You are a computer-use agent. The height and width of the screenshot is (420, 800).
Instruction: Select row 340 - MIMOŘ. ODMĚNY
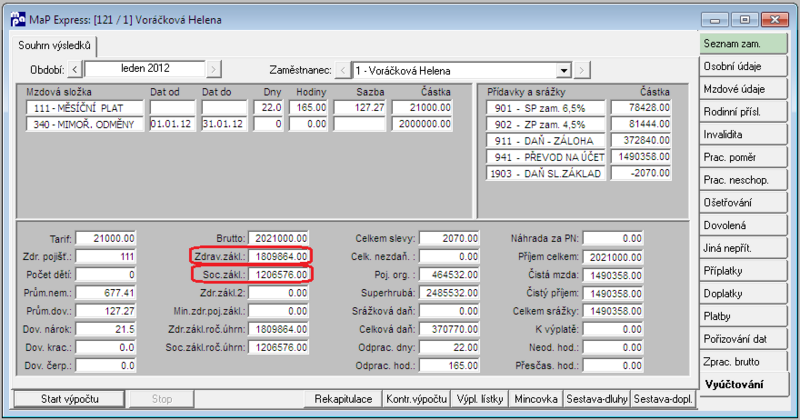pyautogui.click(x=85, y=124)
